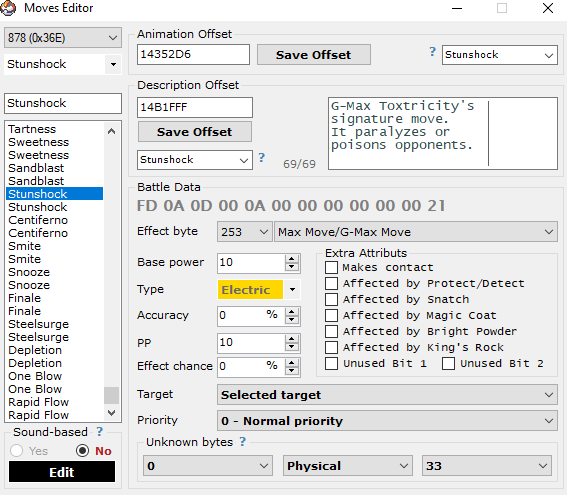This screenshot has width=567, height=495.
Task: Select the first Sandblast list entry
Action: coord(55,168)
